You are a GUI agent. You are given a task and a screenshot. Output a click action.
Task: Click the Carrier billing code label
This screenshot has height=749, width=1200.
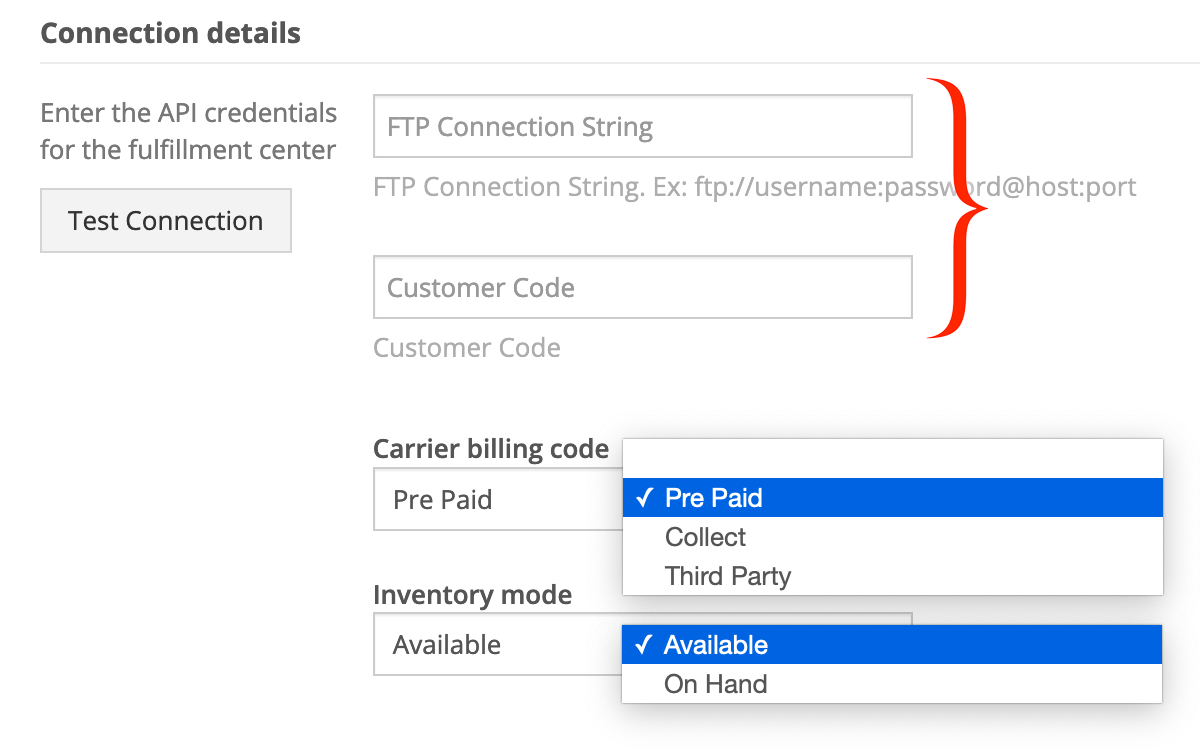491,449
